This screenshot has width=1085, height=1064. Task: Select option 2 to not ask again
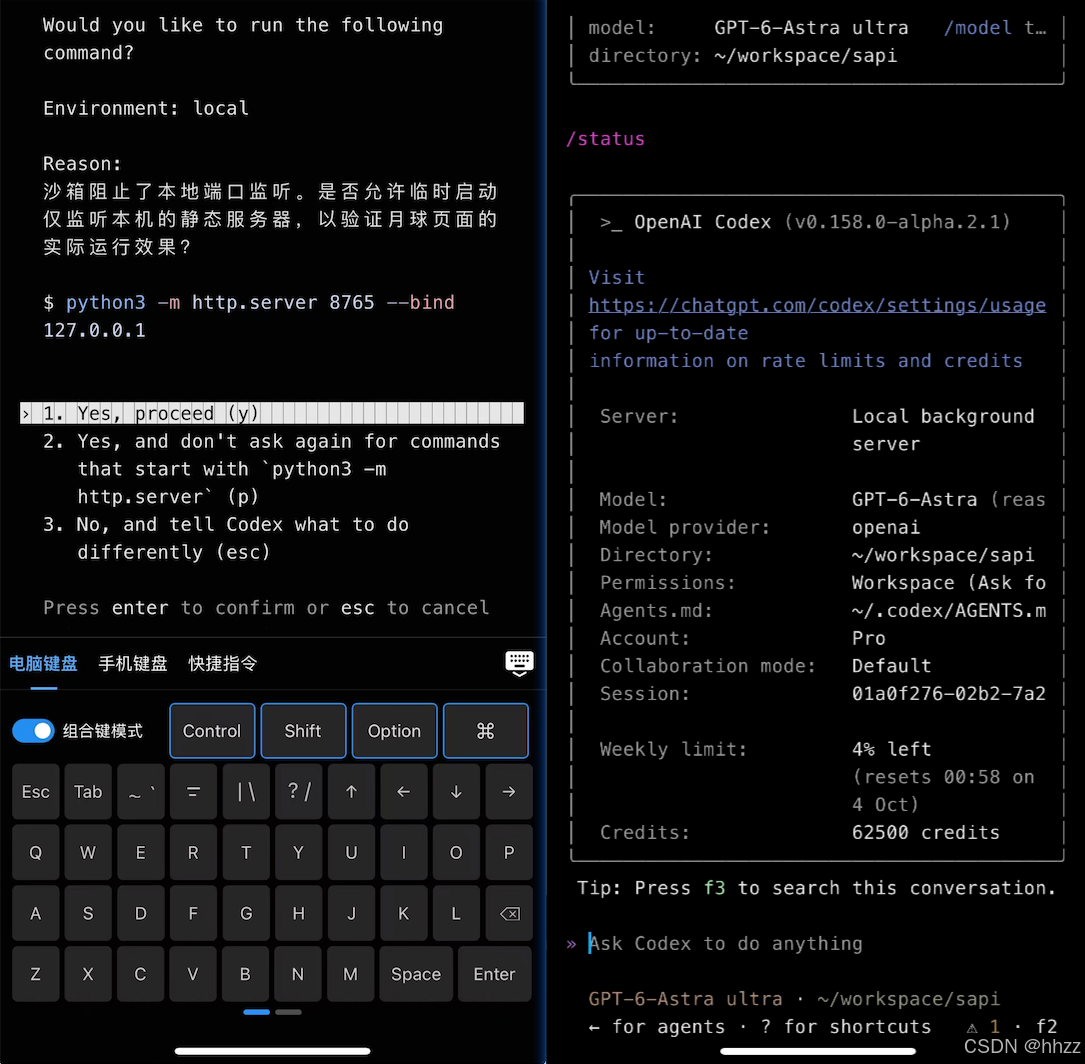pos(272,469)
